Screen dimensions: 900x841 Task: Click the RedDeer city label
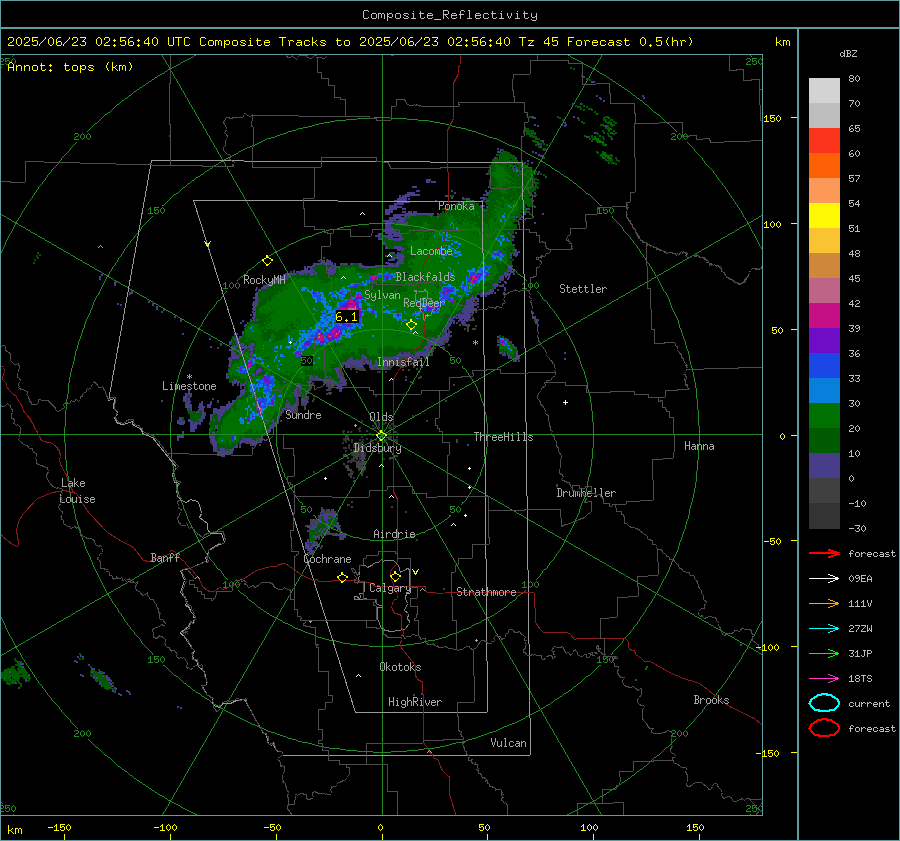[x=424, y=303]
